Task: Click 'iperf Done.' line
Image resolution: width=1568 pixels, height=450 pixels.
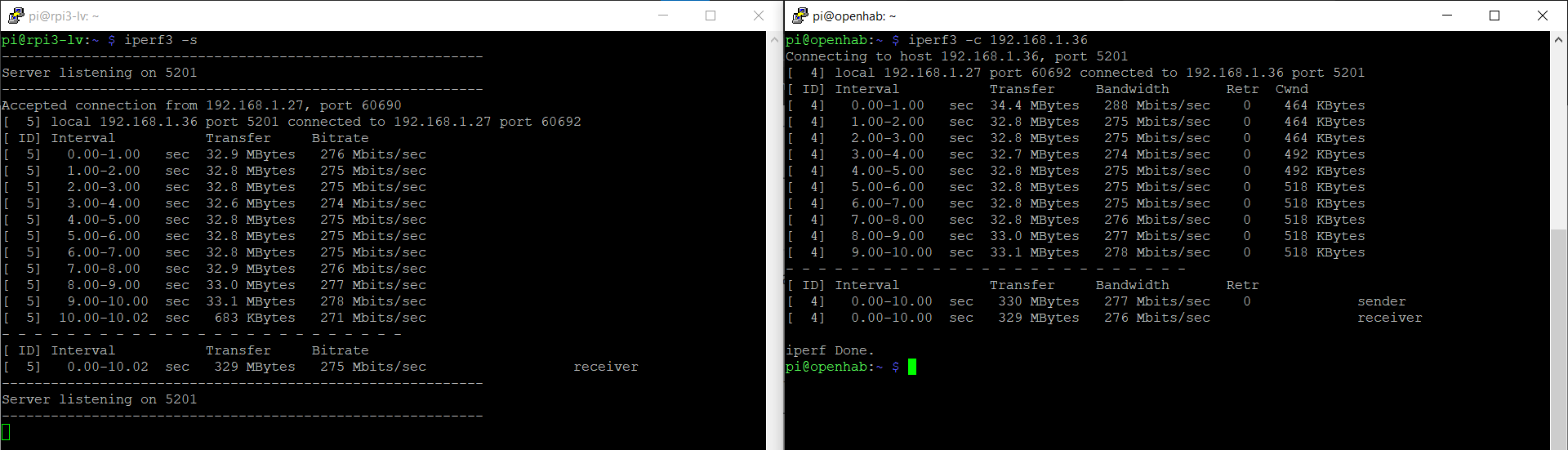Action: 831,350
